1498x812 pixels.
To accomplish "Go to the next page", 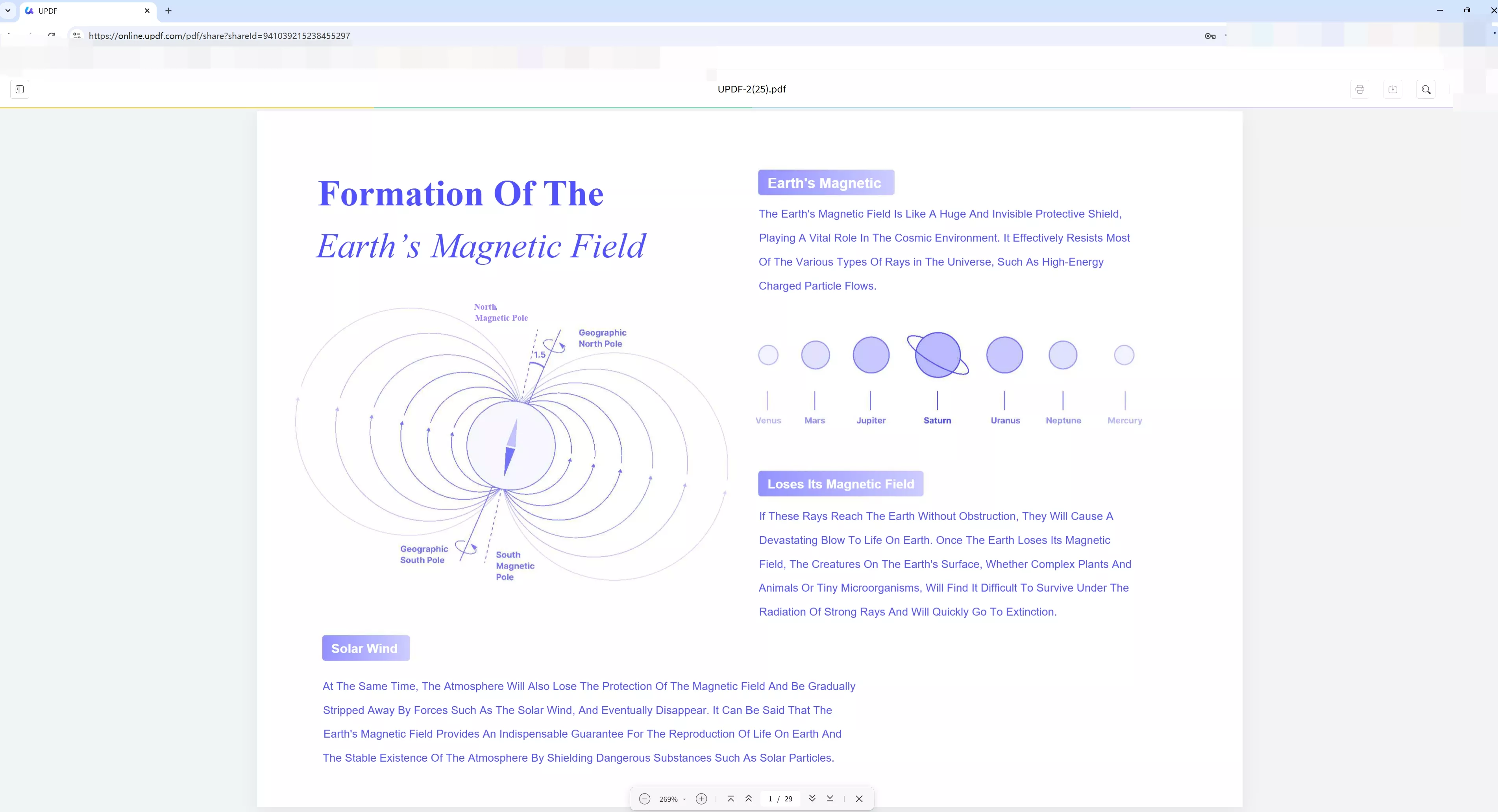I will point(812,799).
